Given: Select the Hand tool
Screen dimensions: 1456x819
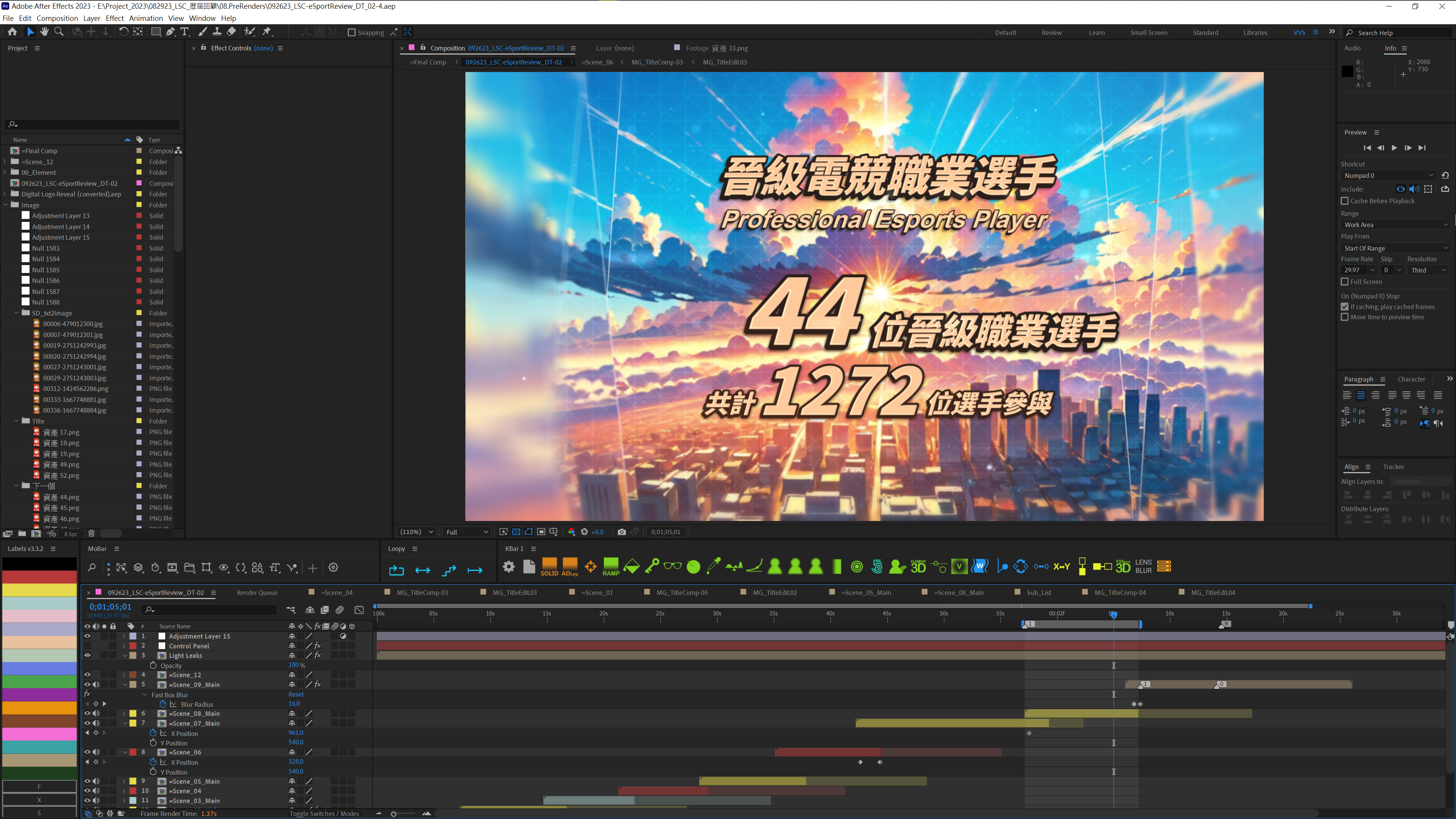Looking at the screenshot, I should pos(45,32).
